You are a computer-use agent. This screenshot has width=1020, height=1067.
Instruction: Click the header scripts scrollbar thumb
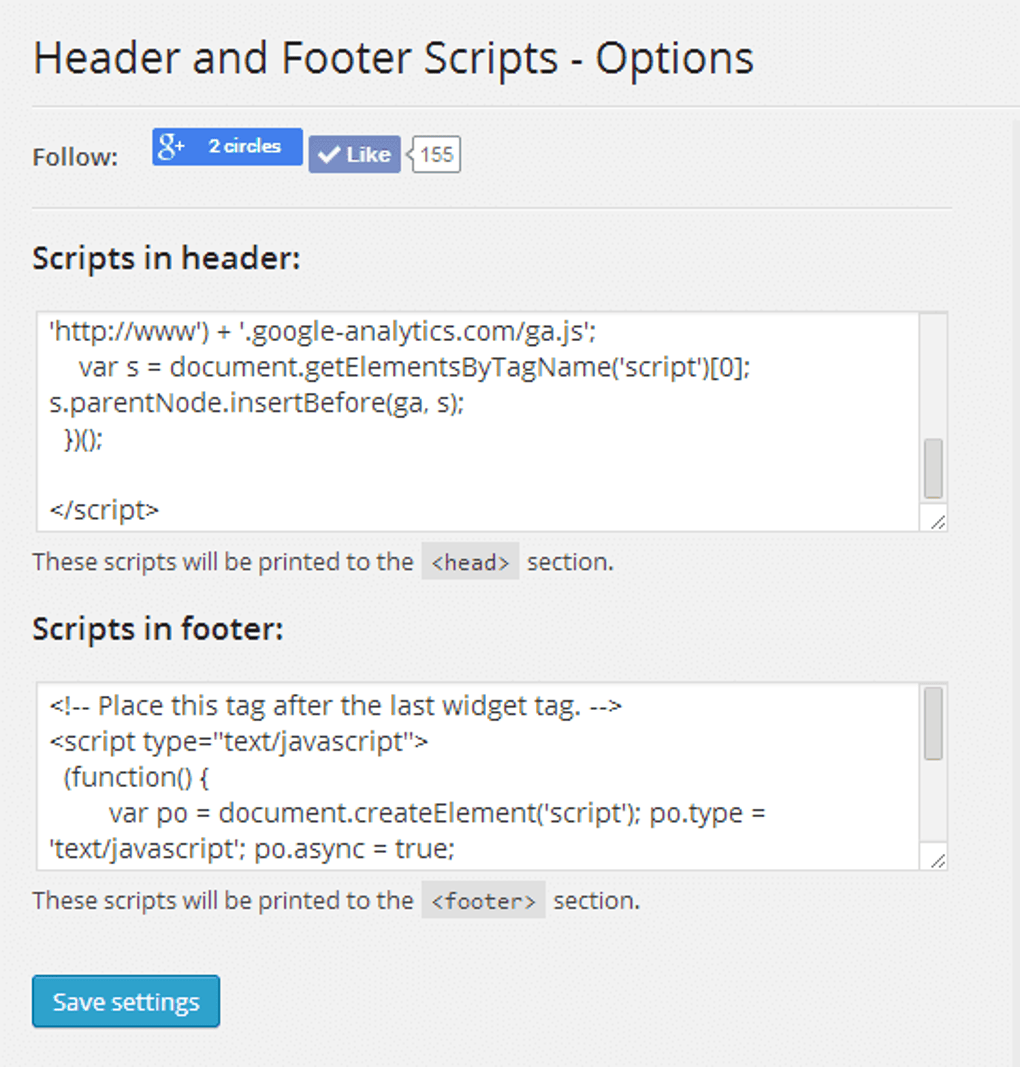point(933,468)
